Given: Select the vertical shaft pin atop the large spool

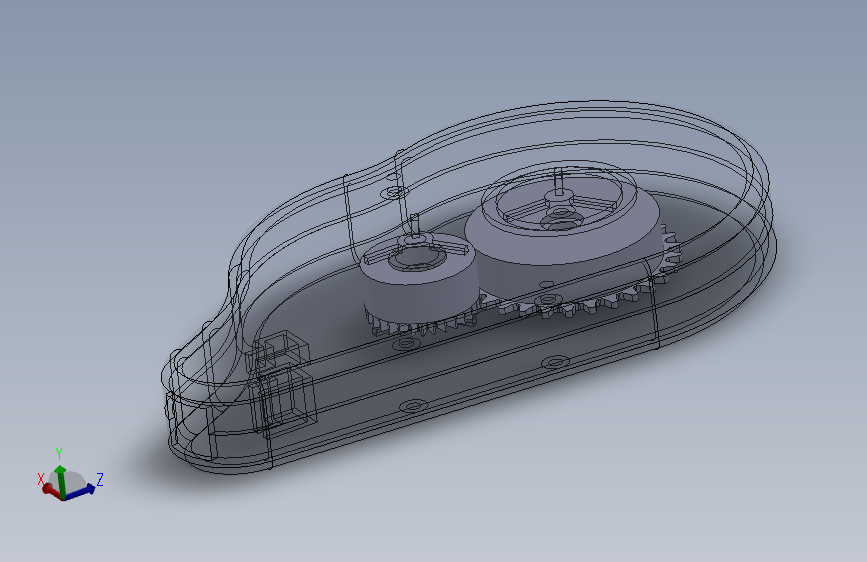Looking at the screenshot, I should [x=559, y=182].
